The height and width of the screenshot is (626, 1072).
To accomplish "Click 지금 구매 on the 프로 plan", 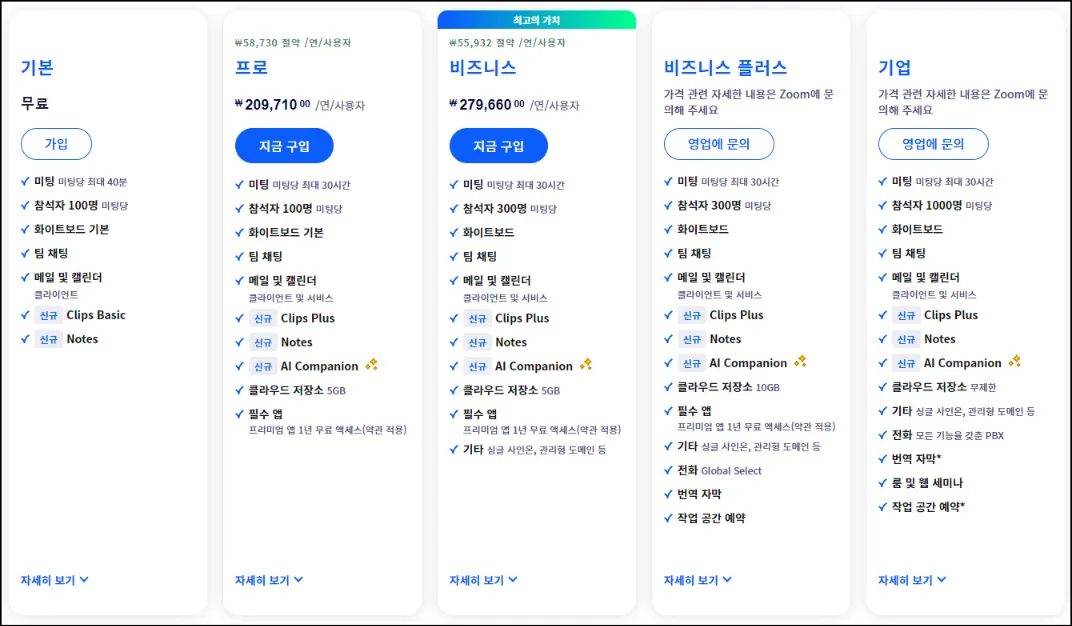I will [x=284, y=145].
